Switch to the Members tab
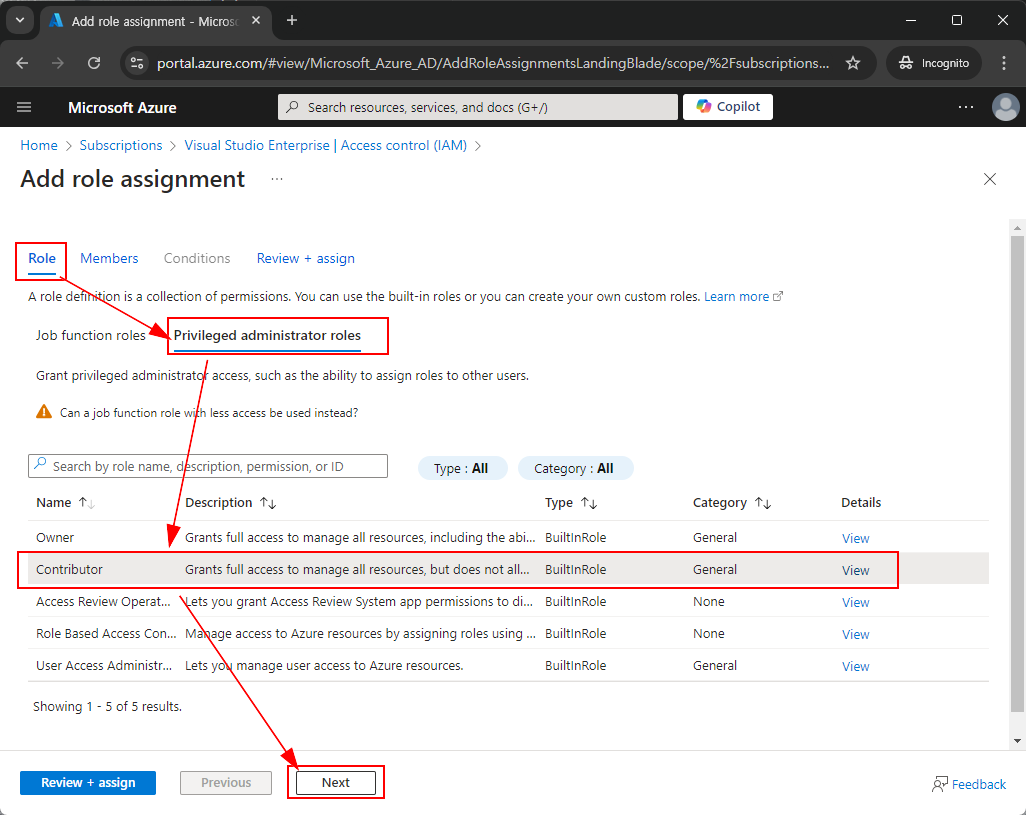Viewport: 1026px width, 815px height. click(109, 258)
